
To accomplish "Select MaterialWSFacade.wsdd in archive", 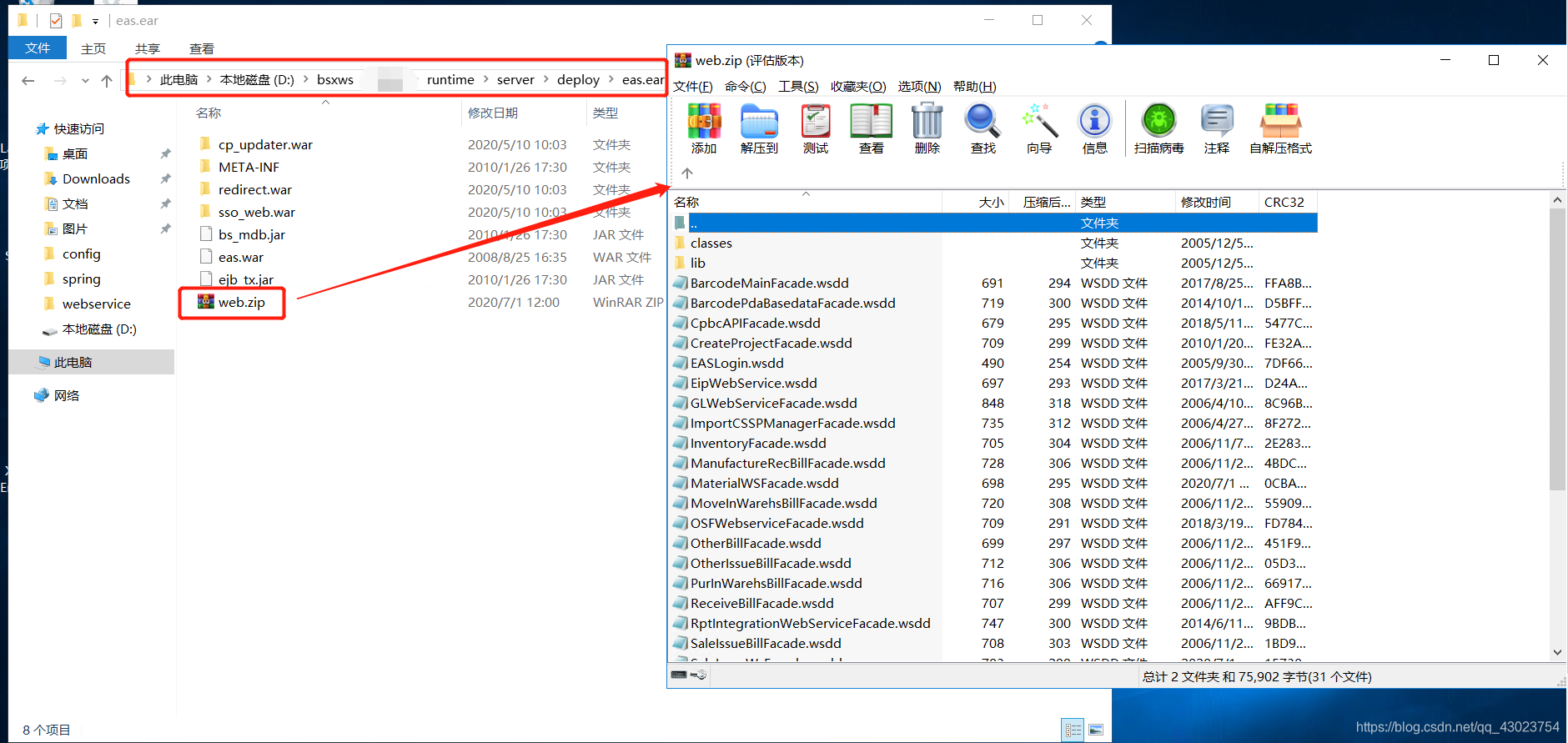I will [765, 483].
